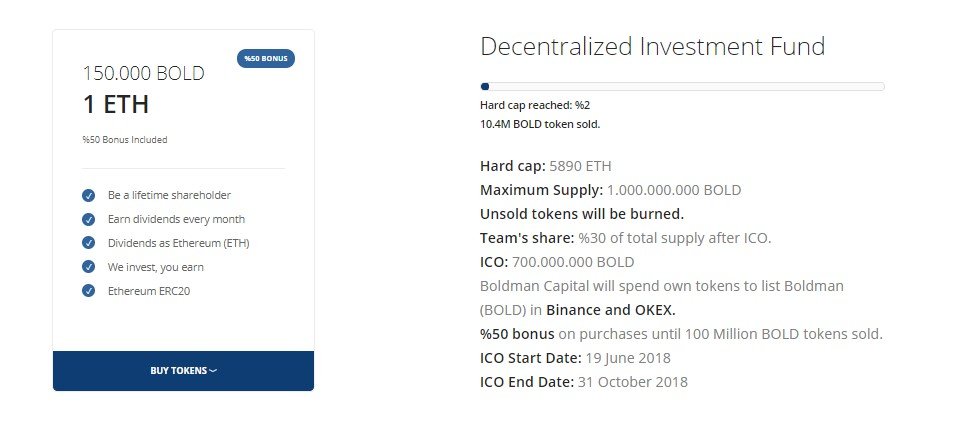Viewport: 964px width, 441px height.
Task: Expand the chevron beside BUY TOKENS
Action: [213, 371]
